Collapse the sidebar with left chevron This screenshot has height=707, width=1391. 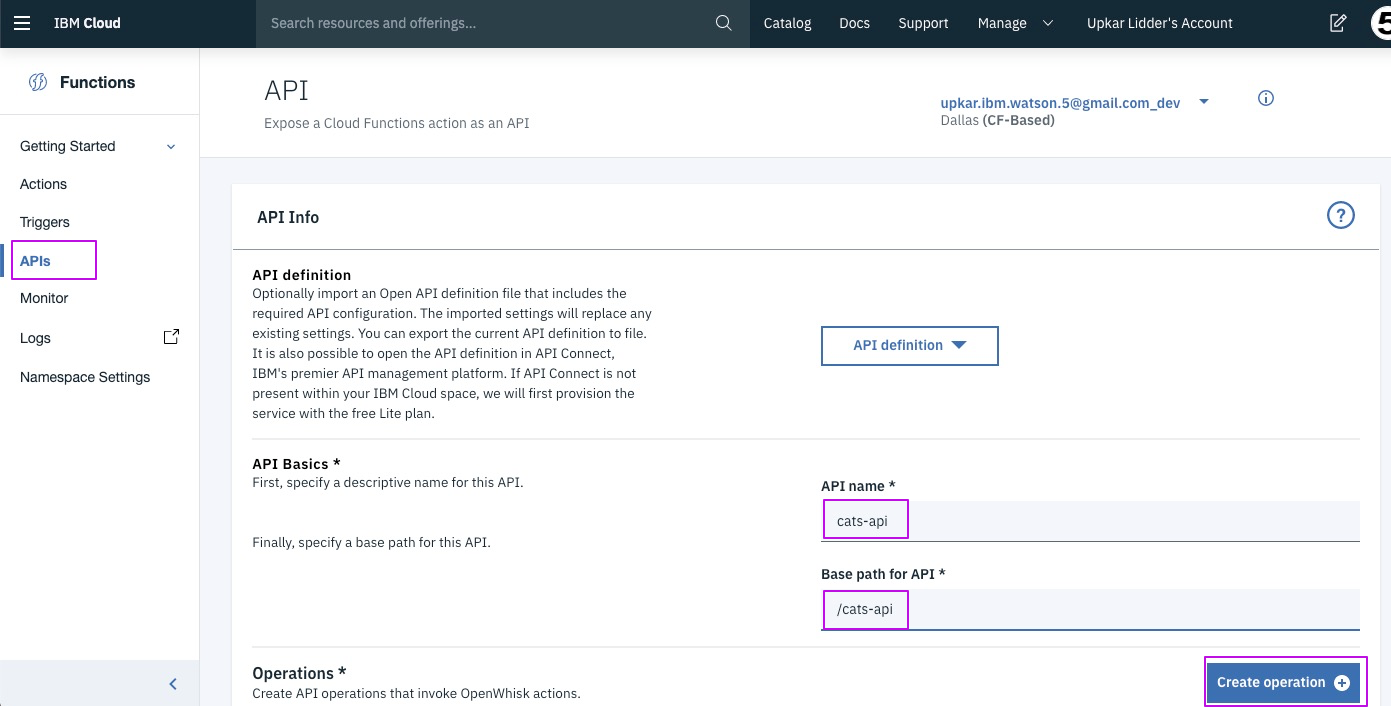[173, 684]
